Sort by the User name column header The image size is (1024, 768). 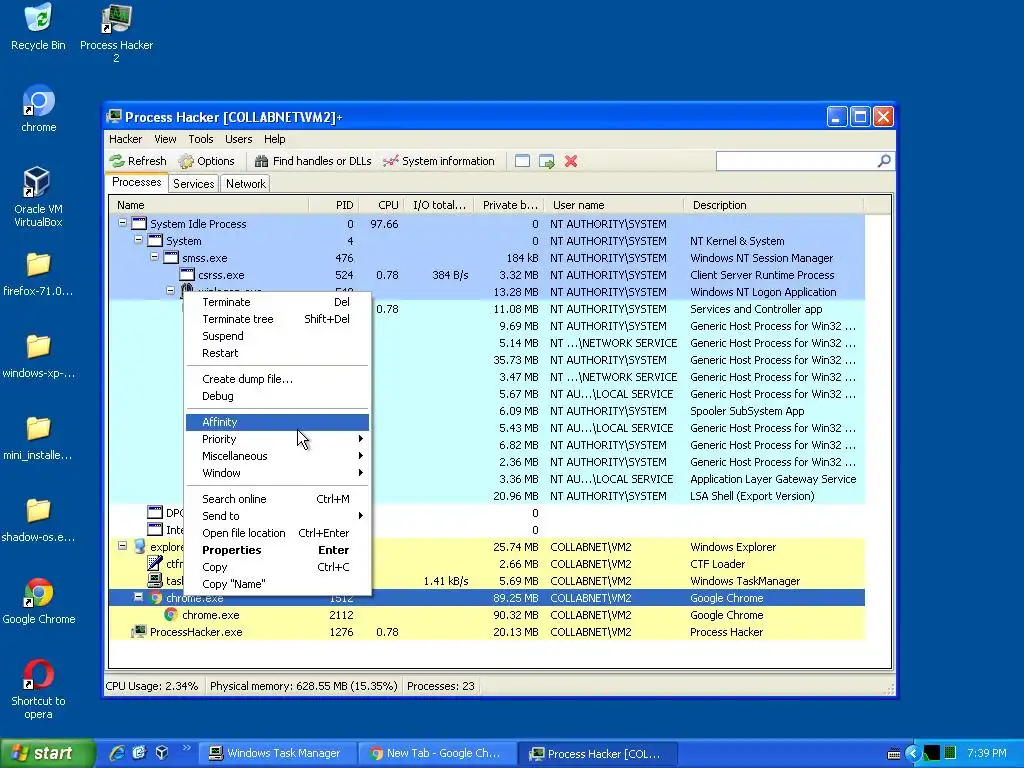(x=614, y=205)
